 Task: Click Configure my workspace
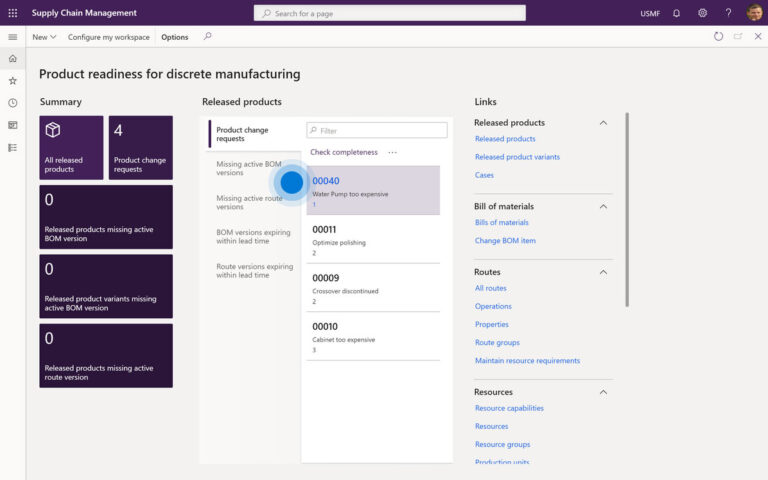click(109, 37)
